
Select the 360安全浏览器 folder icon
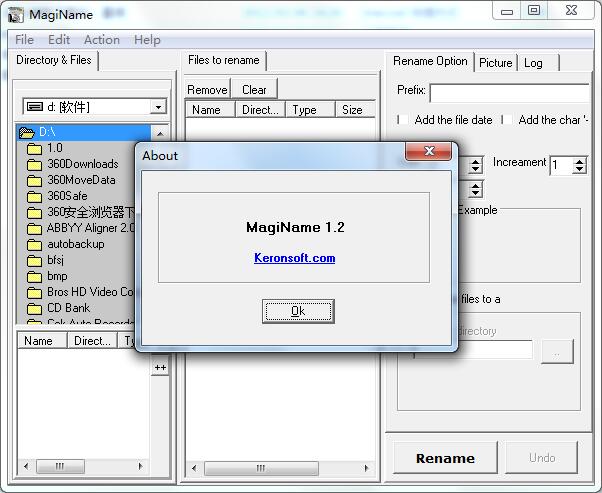[x=34, y=213]
